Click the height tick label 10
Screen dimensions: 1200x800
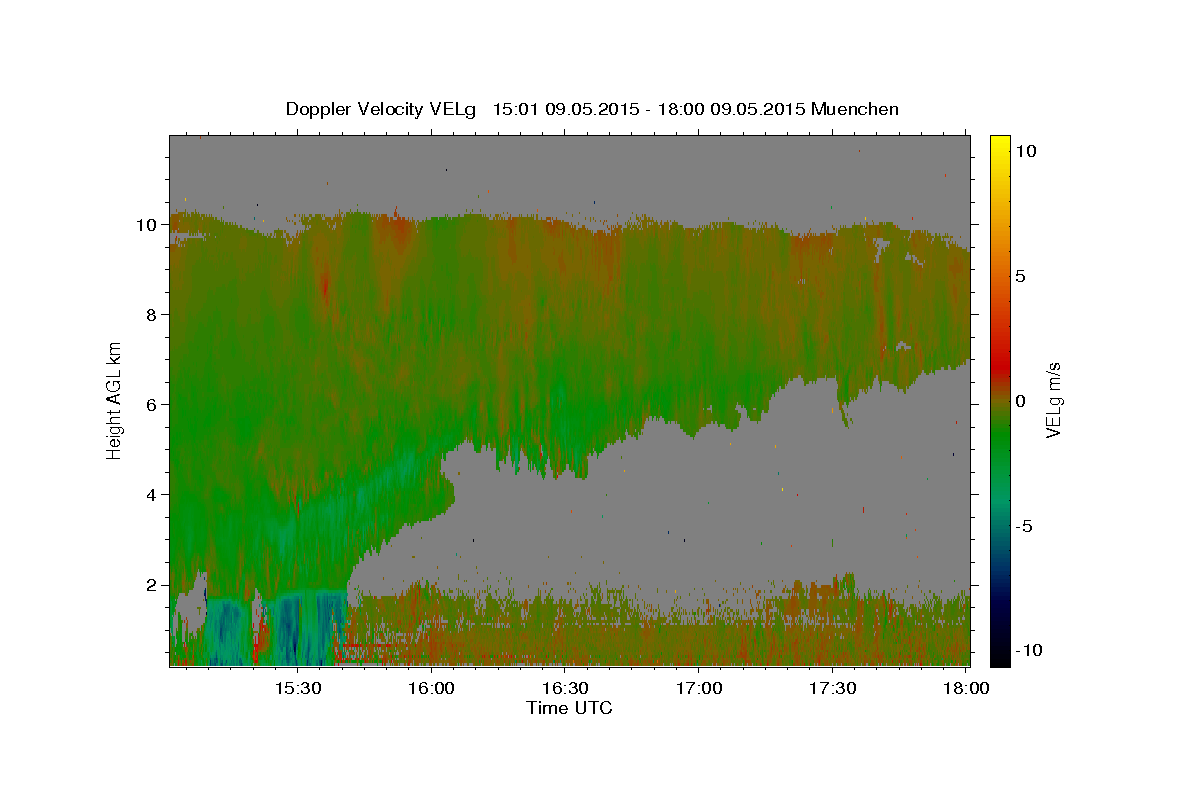pyautogui.click(x=147, y=224)
